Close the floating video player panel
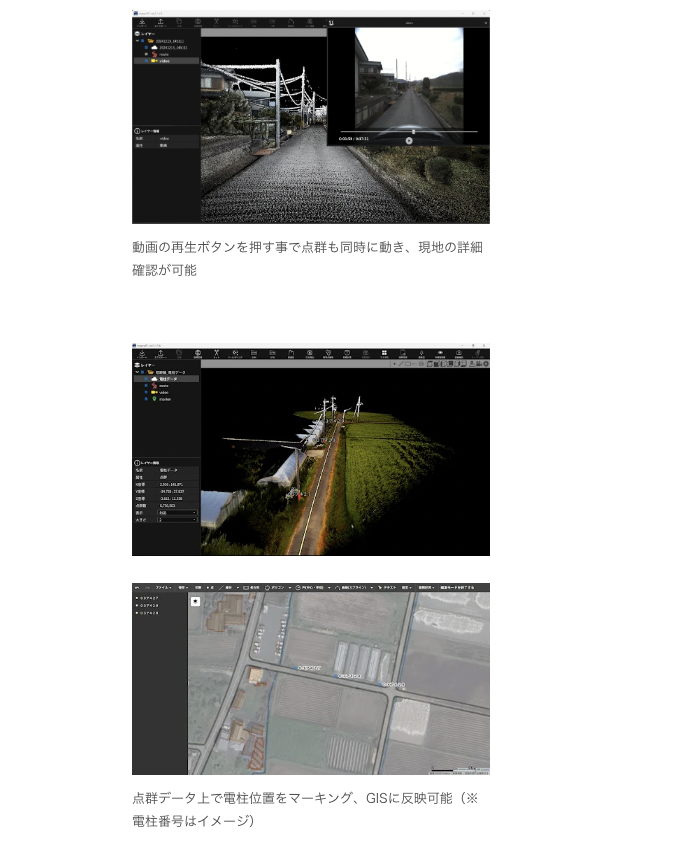 click(486, 23)
